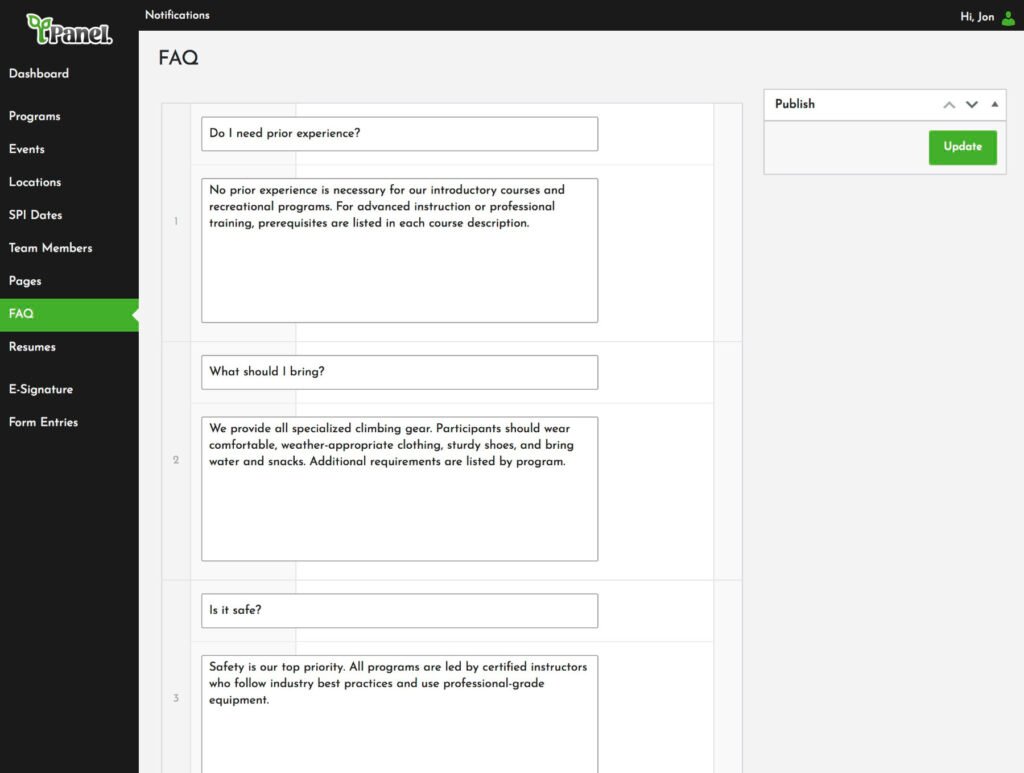Edit answer about safety priority
Screen dimensions: 1024x773
[x=400, y=714]
